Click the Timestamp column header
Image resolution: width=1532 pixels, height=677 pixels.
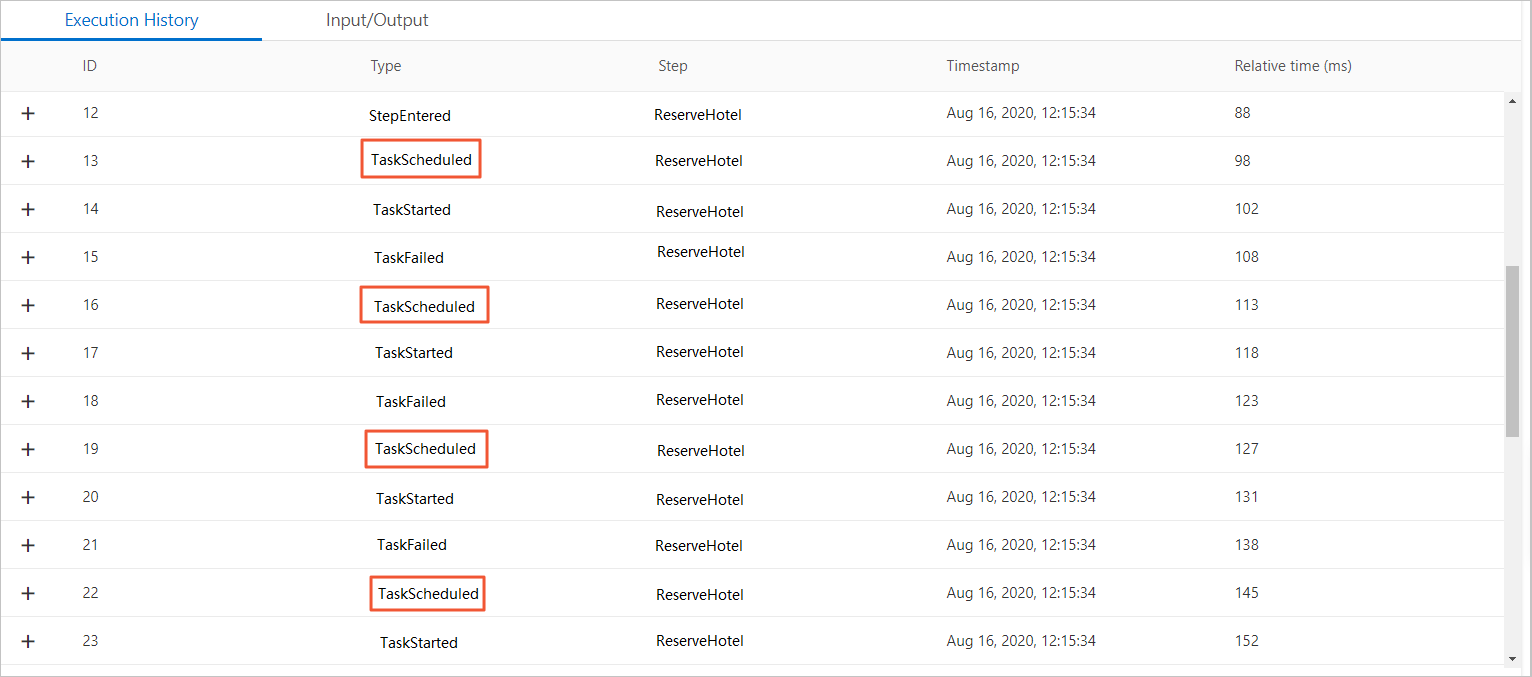pyautogui.click(x=982, y=66)
